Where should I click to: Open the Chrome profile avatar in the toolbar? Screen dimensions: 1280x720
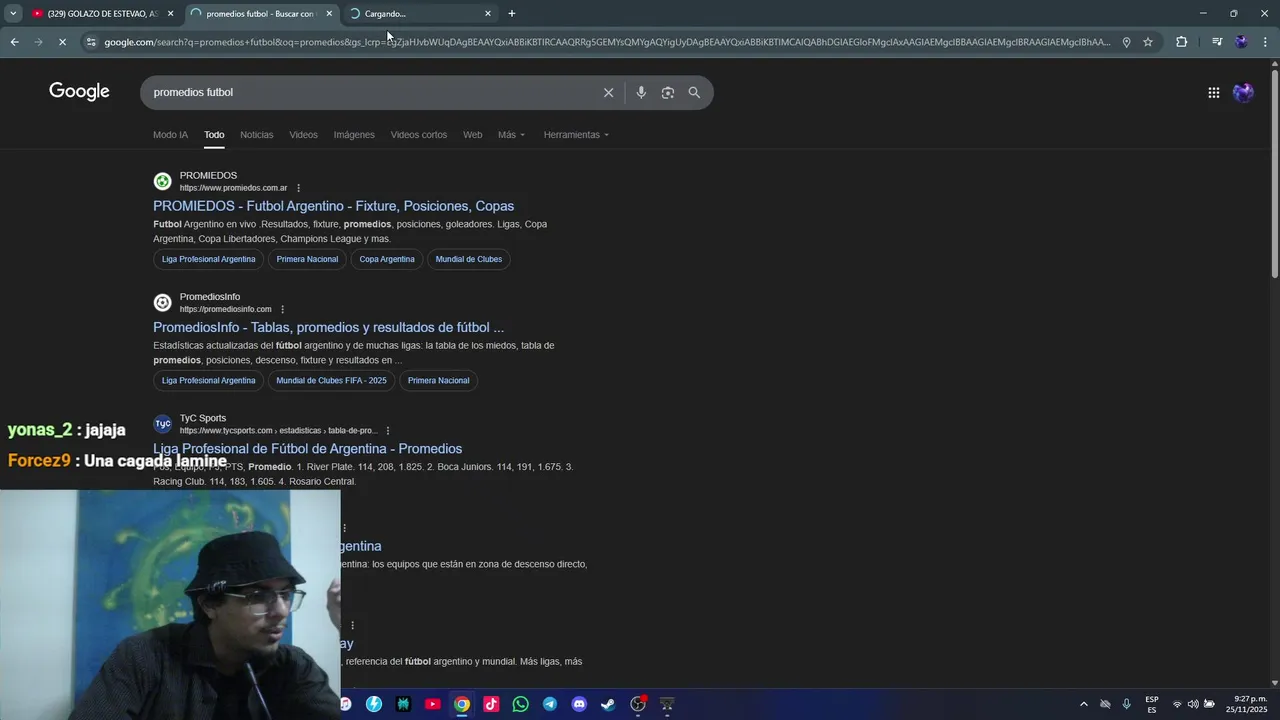[1241, 42]
